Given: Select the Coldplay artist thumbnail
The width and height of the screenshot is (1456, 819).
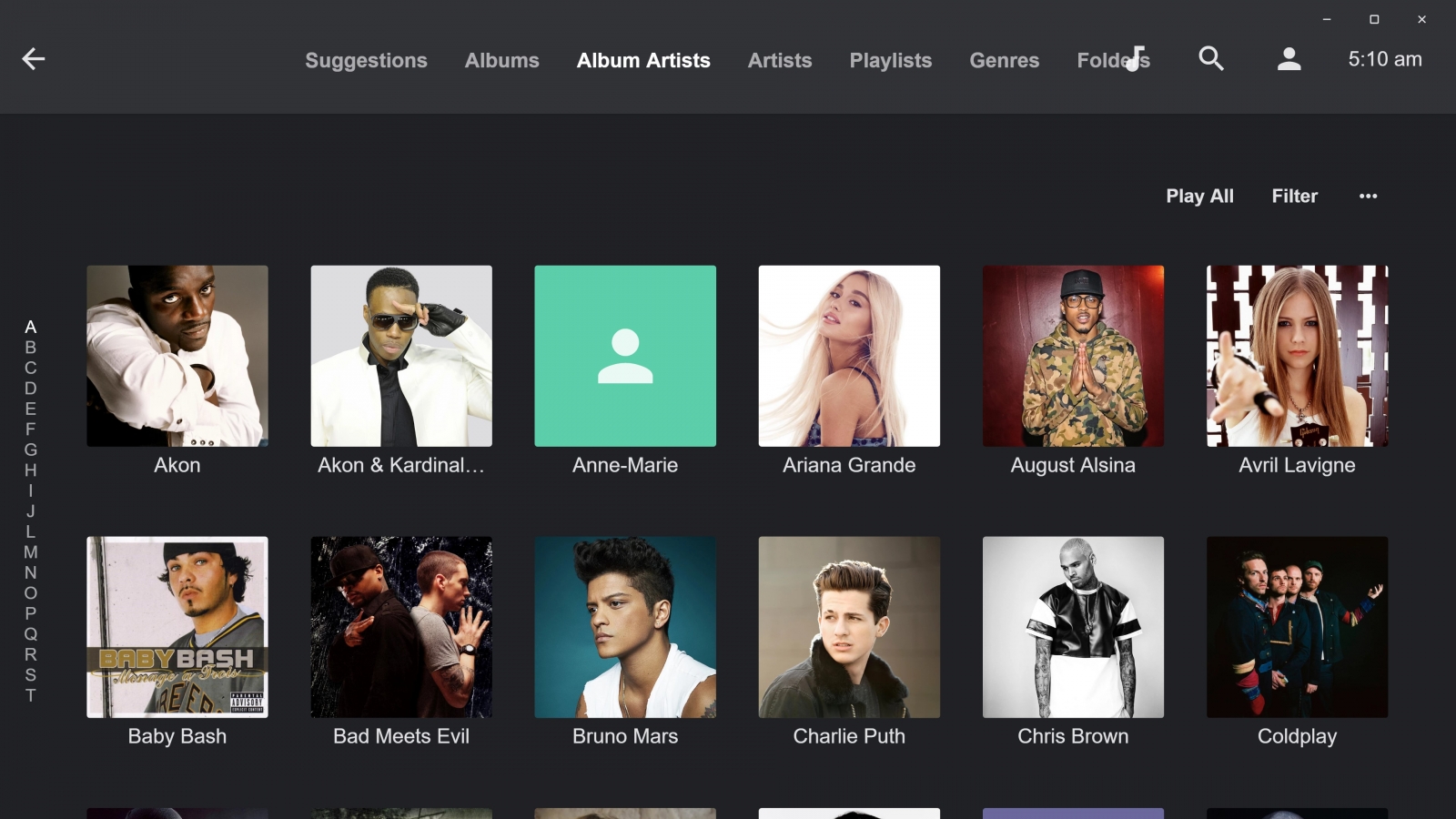Looking at the screenshot, I should click(x=1297, y=627).
